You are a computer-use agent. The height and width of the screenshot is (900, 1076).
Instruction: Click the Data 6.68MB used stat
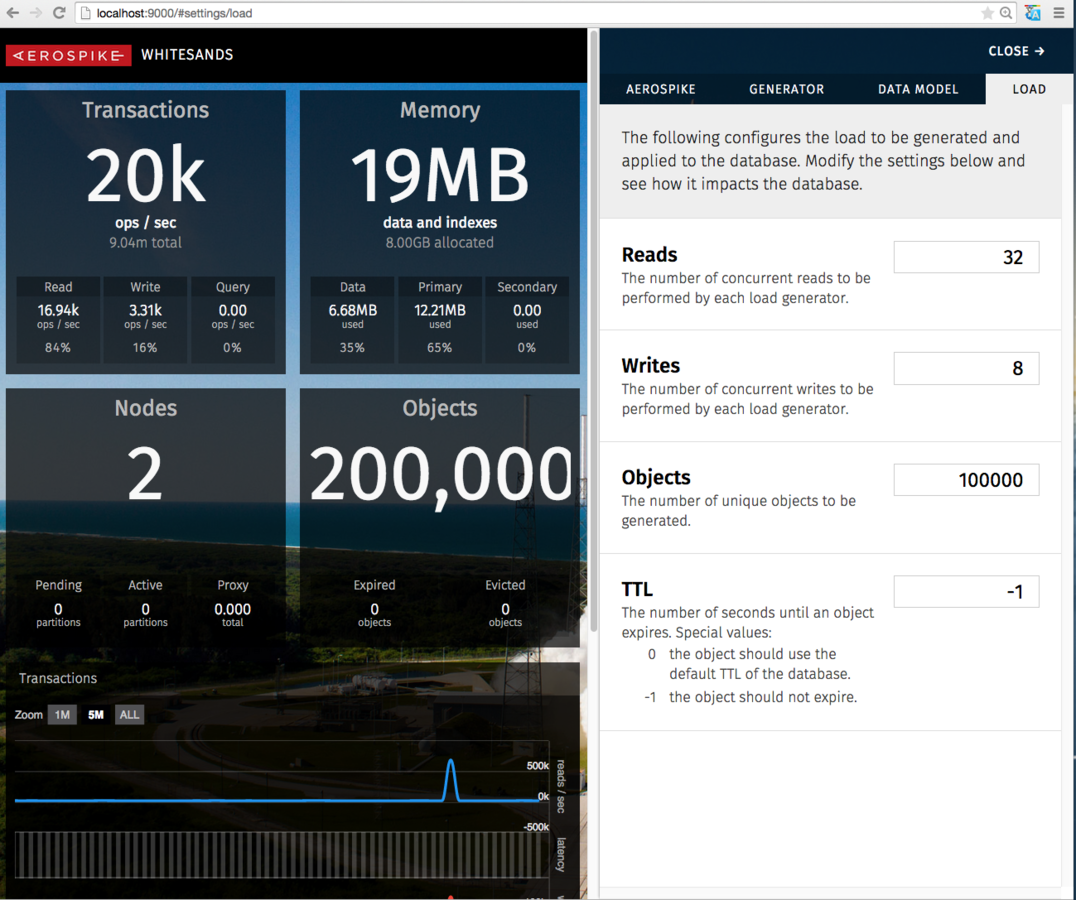[353, 318]
